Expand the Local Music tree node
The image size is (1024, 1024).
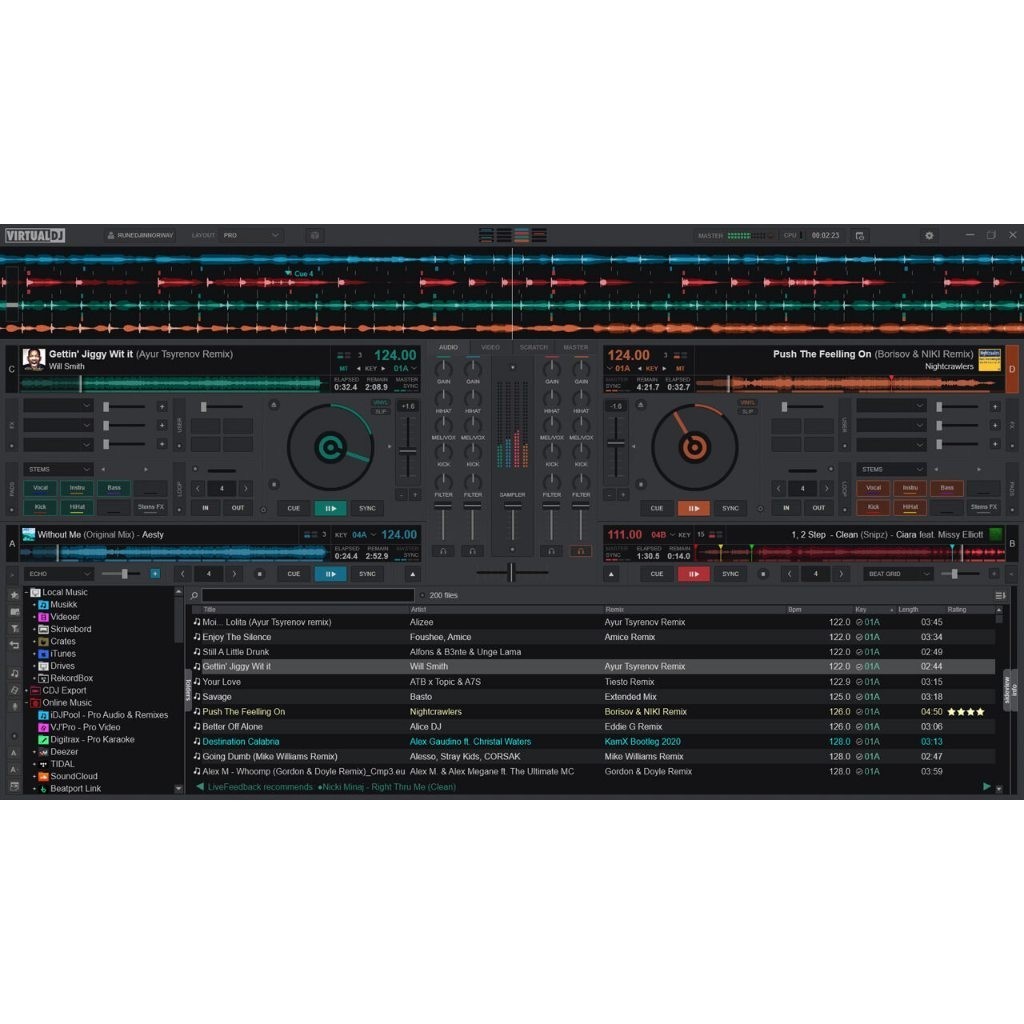27,592
